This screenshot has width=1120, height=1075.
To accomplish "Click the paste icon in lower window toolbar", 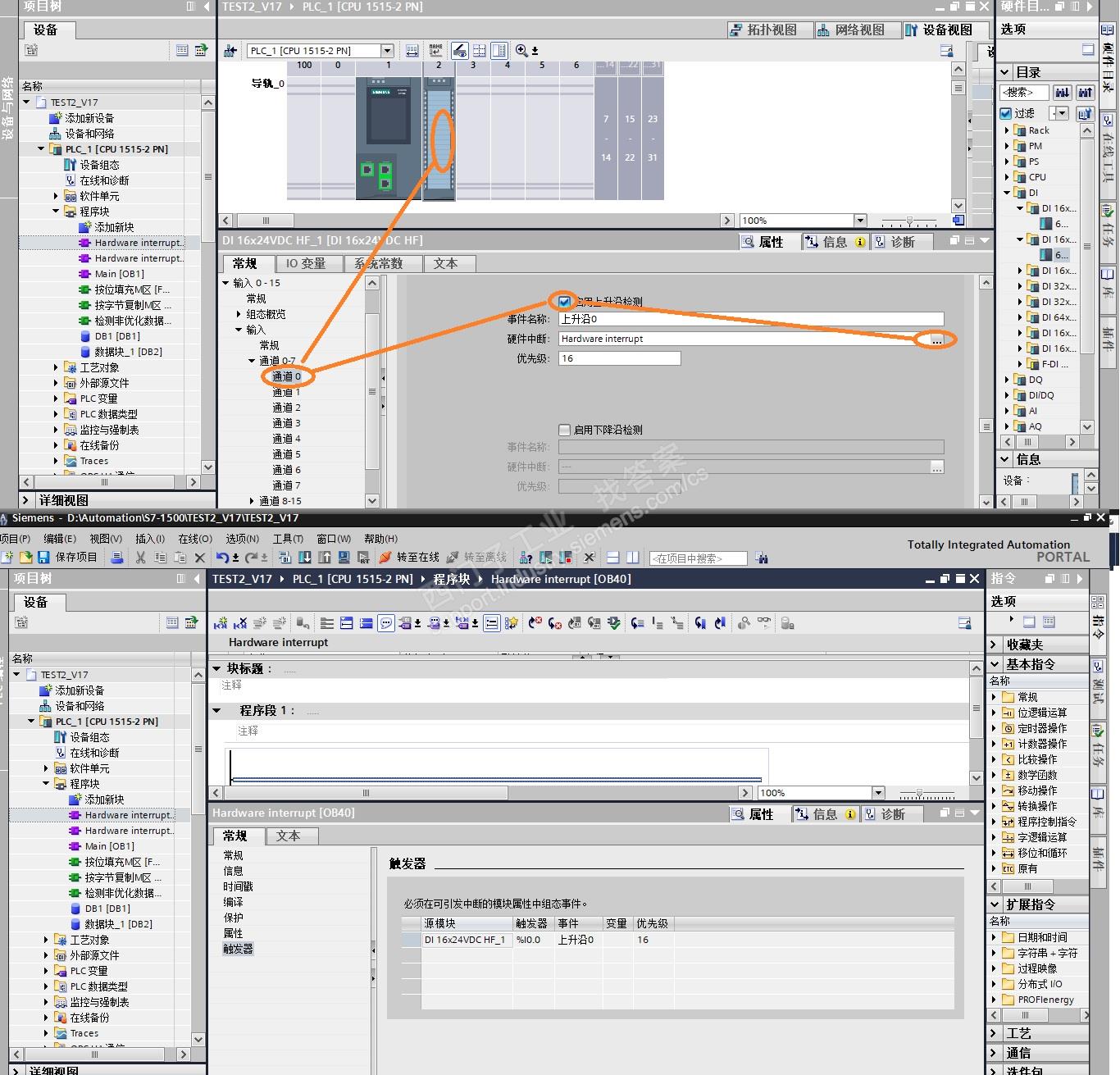I will tap(180, 558).
